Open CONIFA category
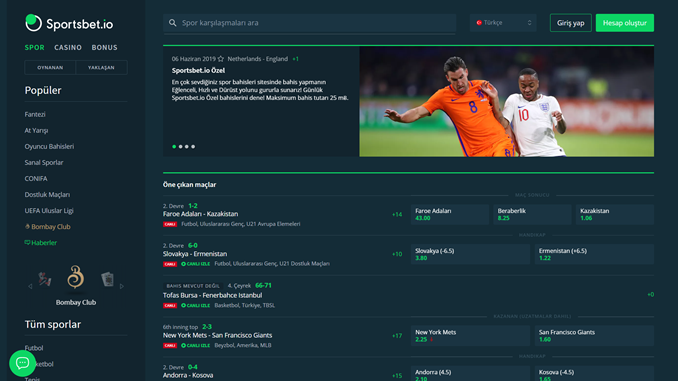The width and height of the screenshot is (678, 381). pos(36,178)
